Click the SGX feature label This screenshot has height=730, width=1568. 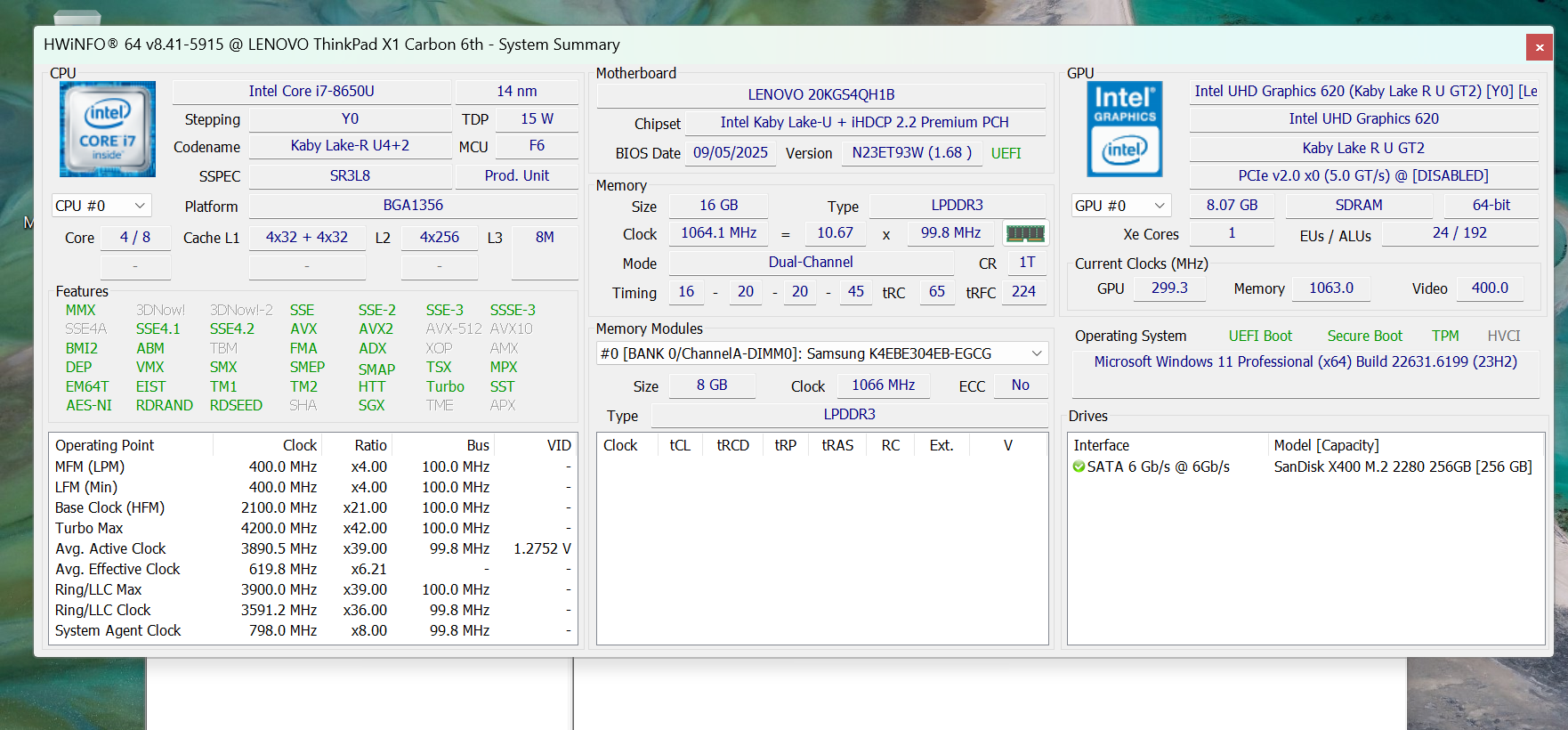pyautogui.click(x=371, y=405)
